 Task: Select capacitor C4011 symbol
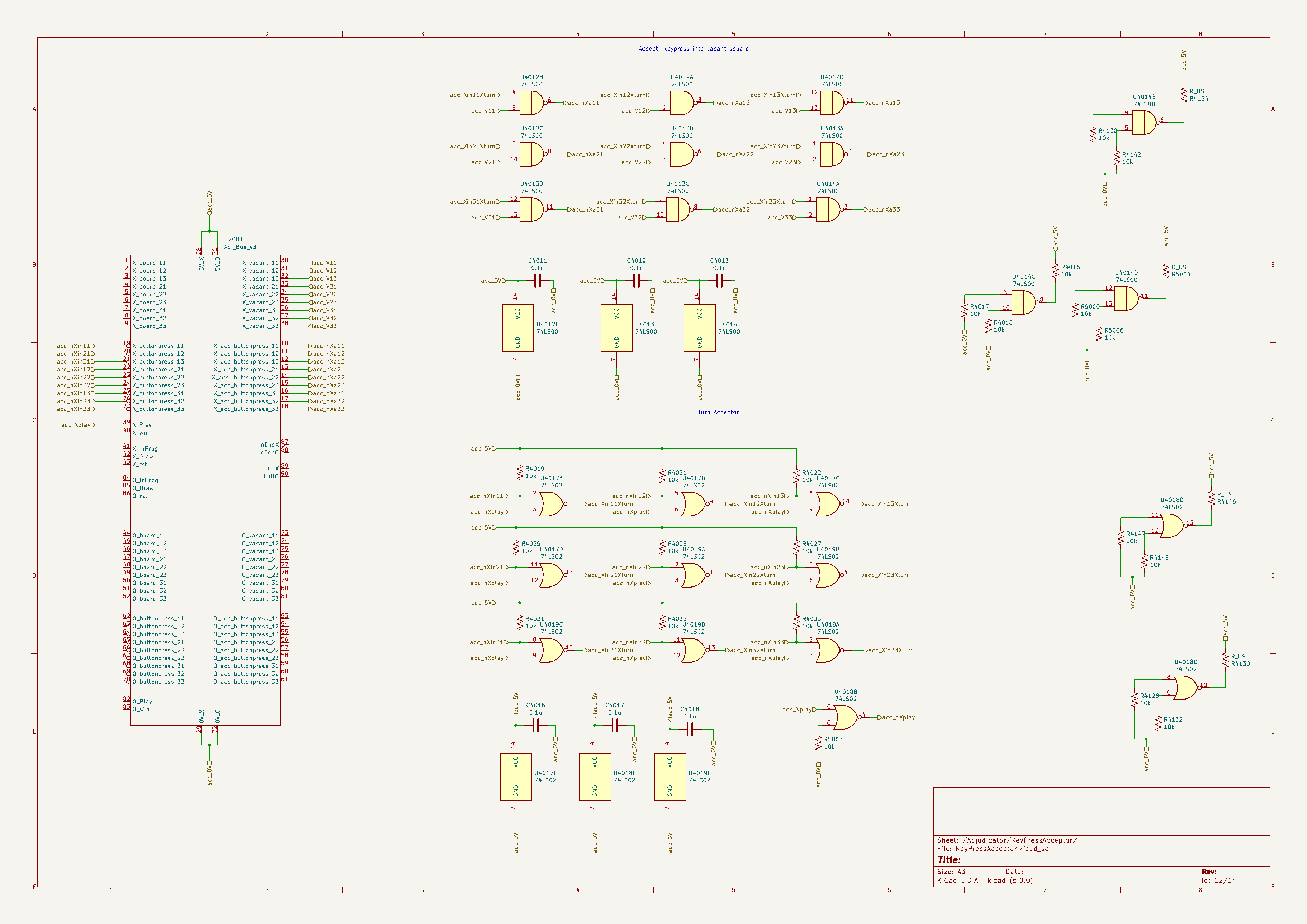[x=537, y=281]
